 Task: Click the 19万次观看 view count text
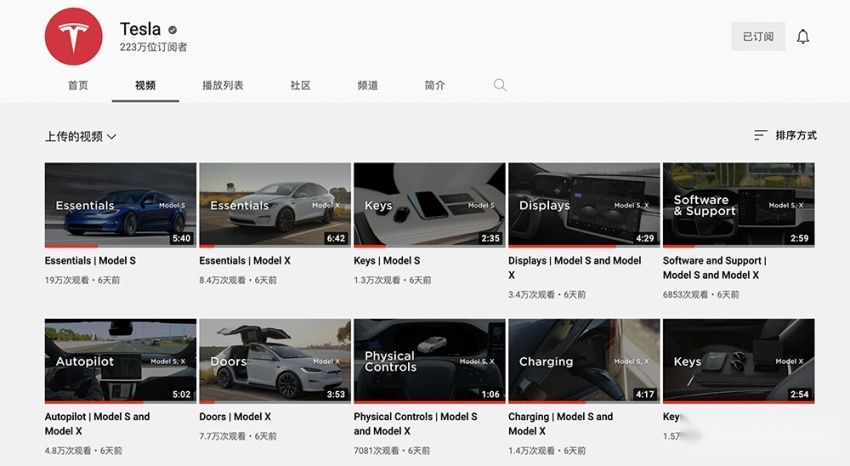point(66,280)
